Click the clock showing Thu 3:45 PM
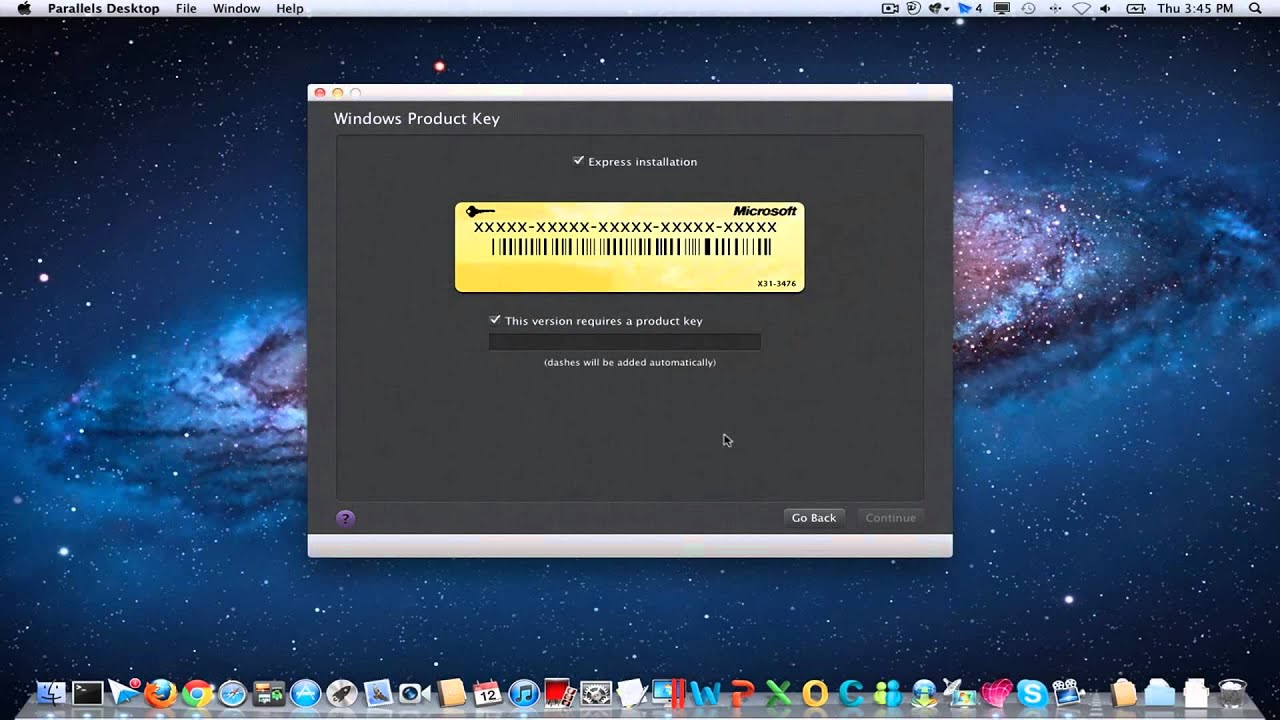The image size is (1280, 720). (1195, 8)
